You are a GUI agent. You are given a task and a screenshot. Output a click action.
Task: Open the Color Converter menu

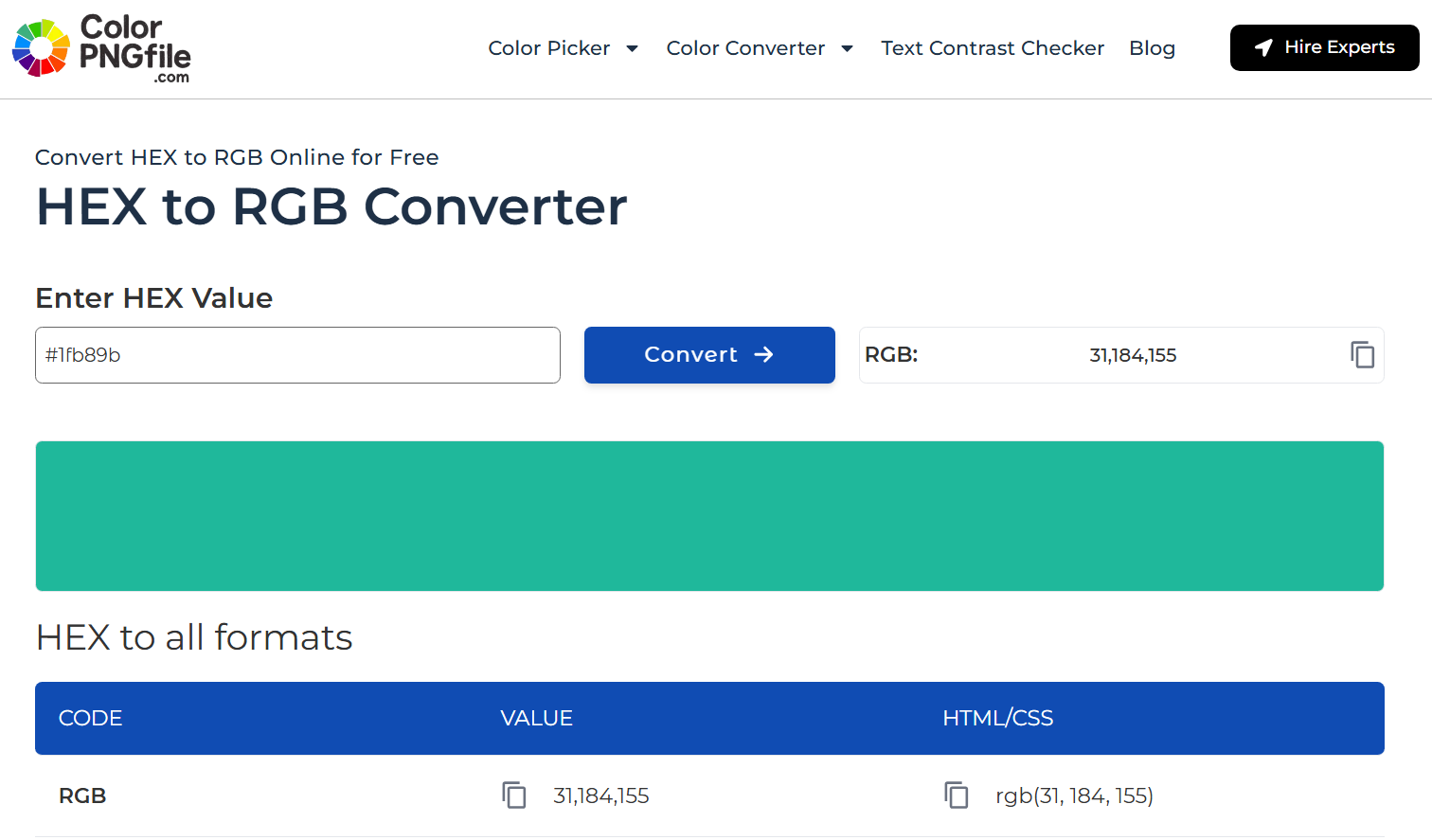(745, 48)
